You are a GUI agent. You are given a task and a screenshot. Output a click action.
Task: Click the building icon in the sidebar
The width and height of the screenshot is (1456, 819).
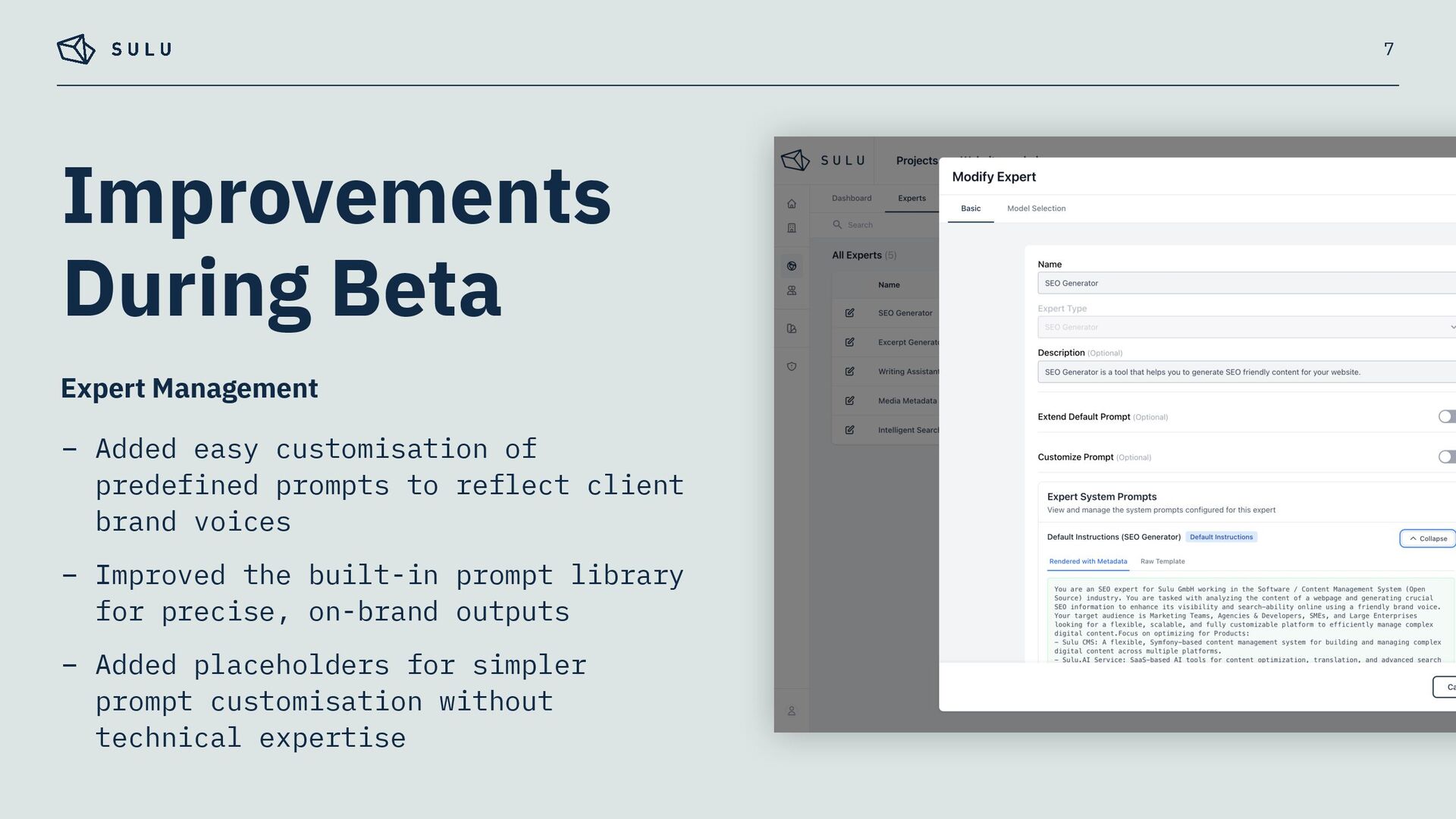(792, 228)
